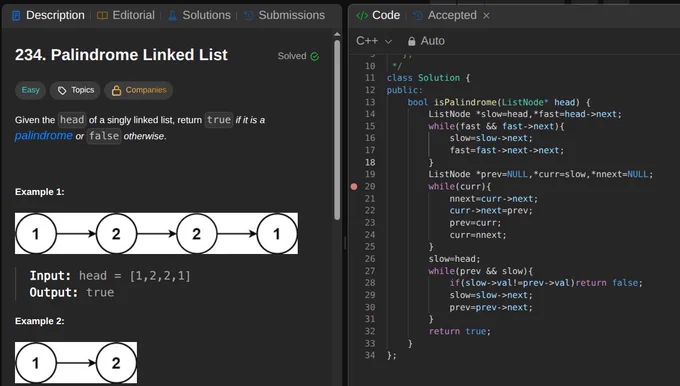
Task: Click 'prev=prev->next;' code line
Action: 490,307
